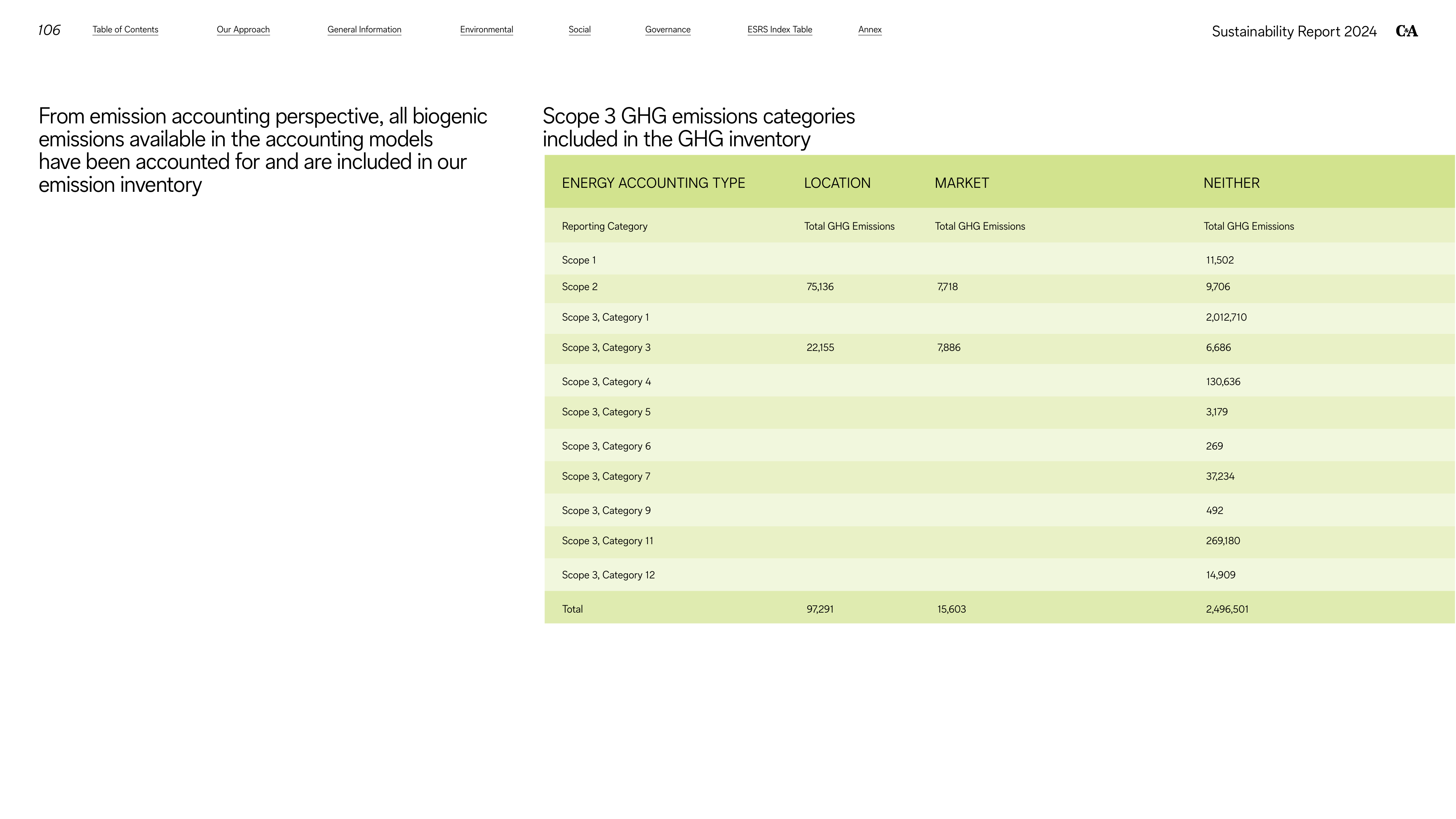Click Scope 3, Category 6 label
The height and width of the screenshot is (819, 1456).
click(x=606, y=447)
